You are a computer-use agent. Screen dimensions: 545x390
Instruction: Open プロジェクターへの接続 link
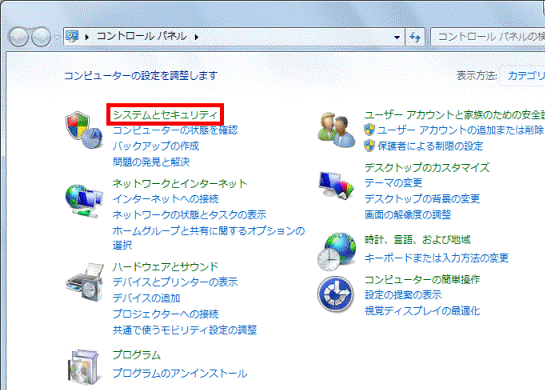[165, 314]
